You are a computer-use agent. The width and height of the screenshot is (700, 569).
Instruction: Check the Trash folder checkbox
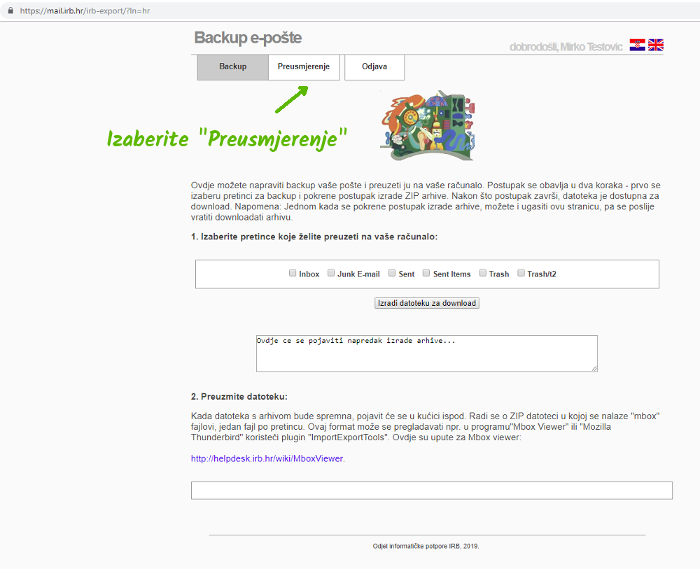(x=483, y=273)
